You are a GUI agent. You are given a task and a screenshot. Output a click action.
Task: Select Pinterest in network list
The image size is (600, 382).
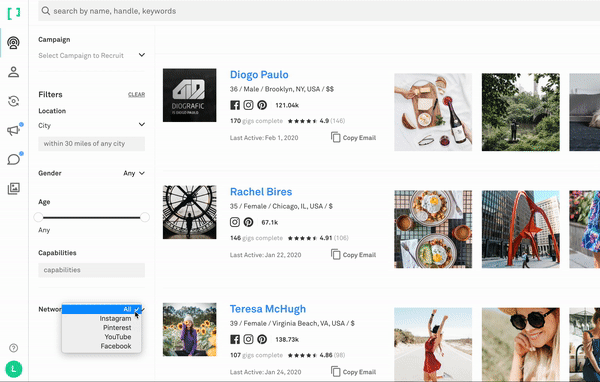point(101,328)
